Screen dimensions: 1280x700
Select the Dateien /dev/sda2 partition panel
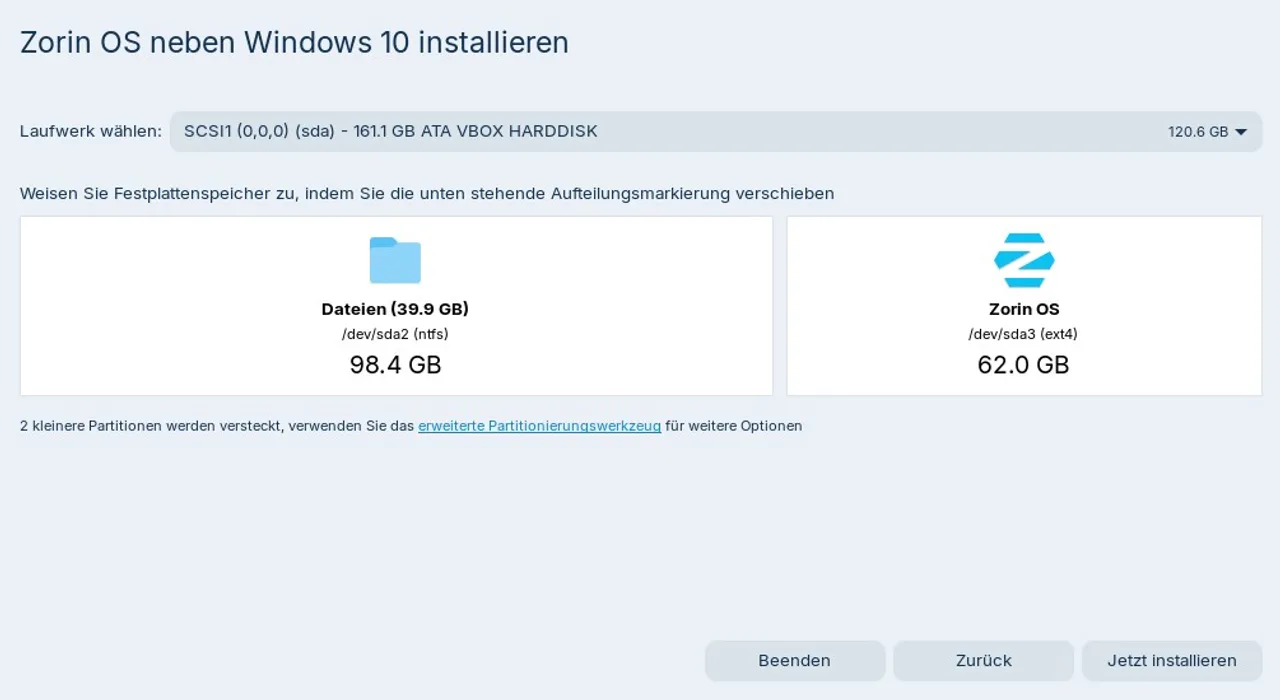coord(396,306)
